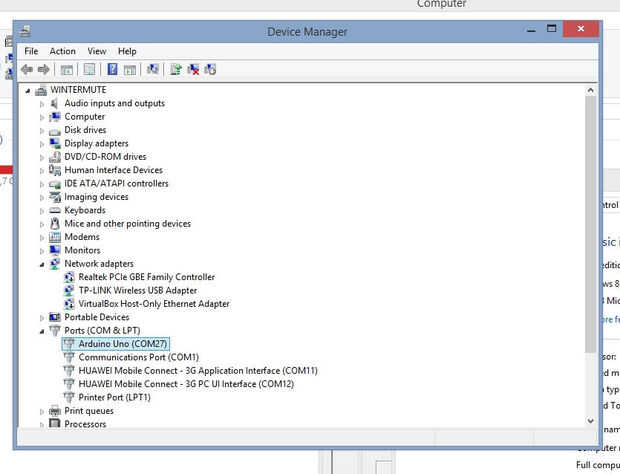Viewport: 620px width, 474px height.
Task: Select Printer Port (LPT1) label
Action: tap(114, 397)
